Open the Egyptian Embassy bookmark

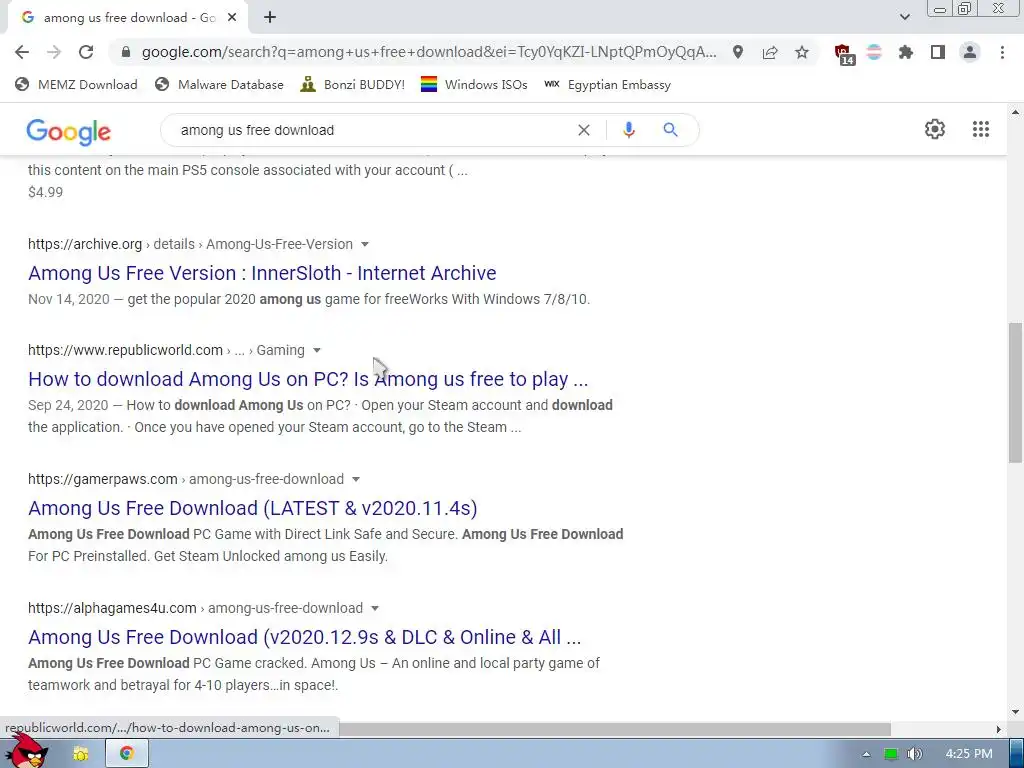click(607, 84)
